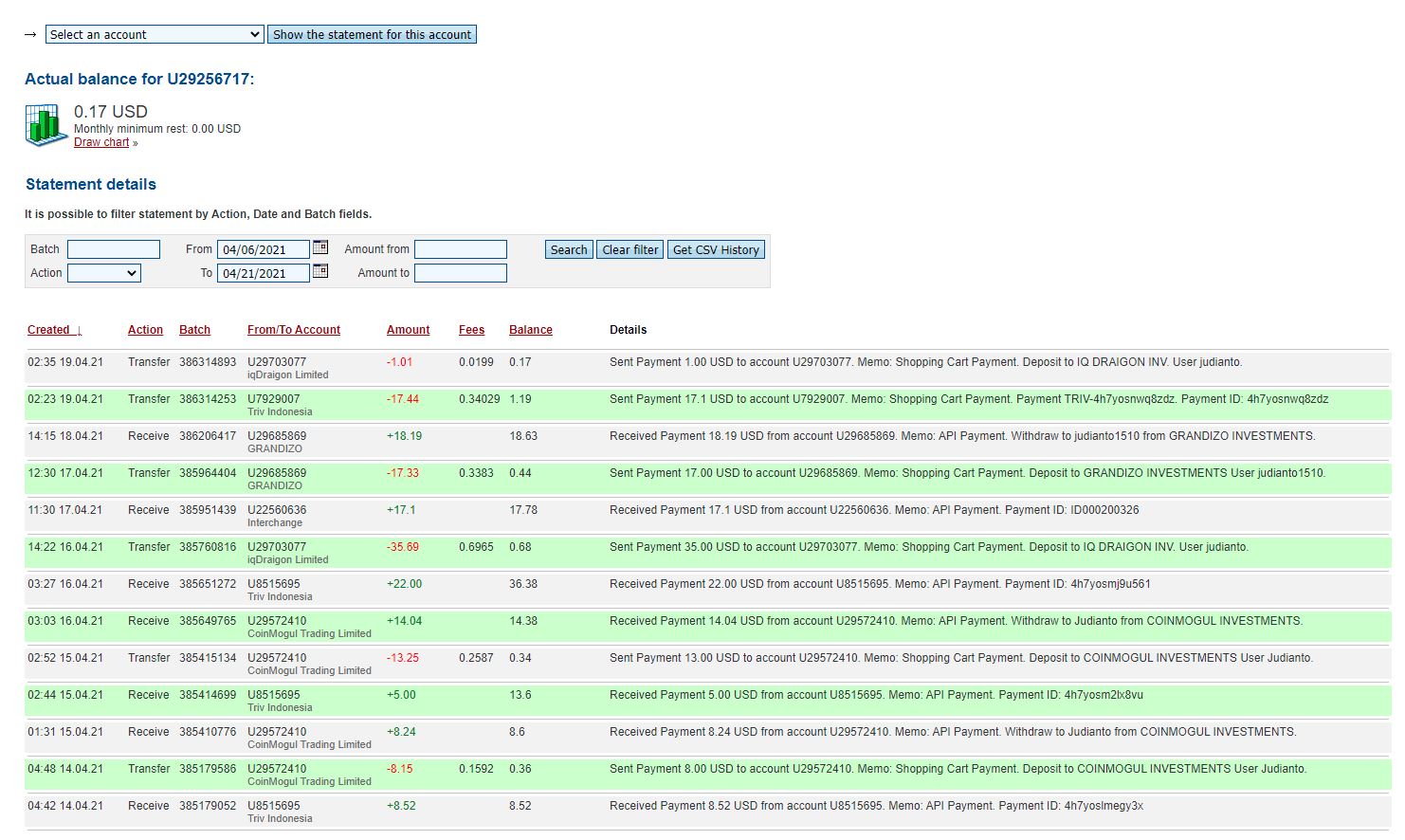Sort by the Batch column header
Screen dimensions: 1405x840
[x=194, y=330]
